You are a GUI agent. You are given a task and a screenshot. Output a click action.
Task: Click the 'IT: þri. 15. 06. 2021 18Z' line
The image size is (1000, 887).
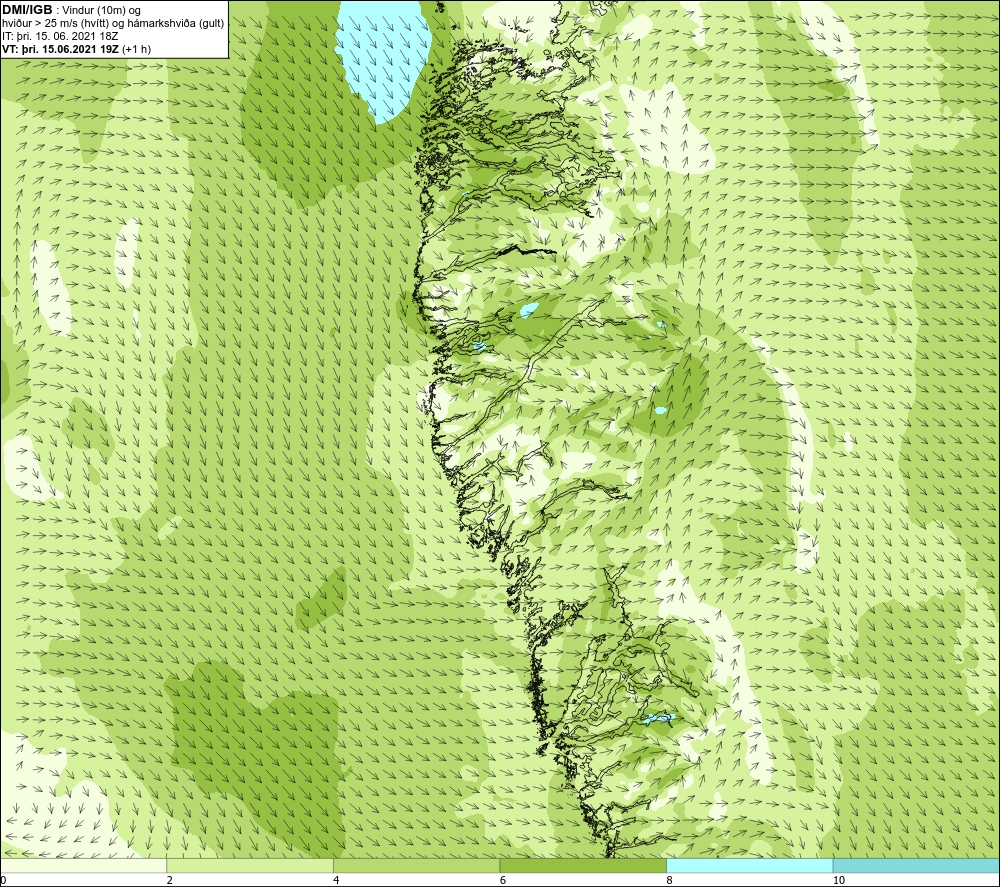60,36
